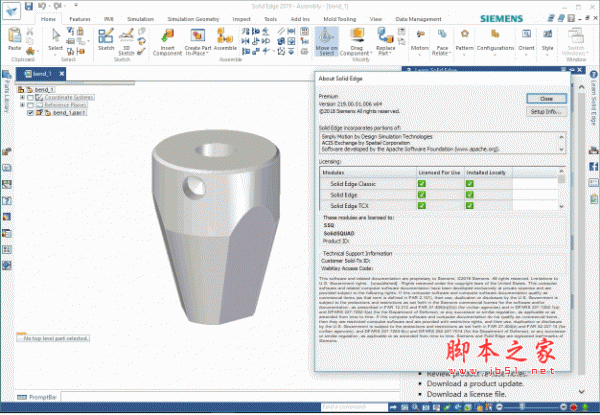
Task: Click the Configurations icon
Action: (x=495, y=34)
